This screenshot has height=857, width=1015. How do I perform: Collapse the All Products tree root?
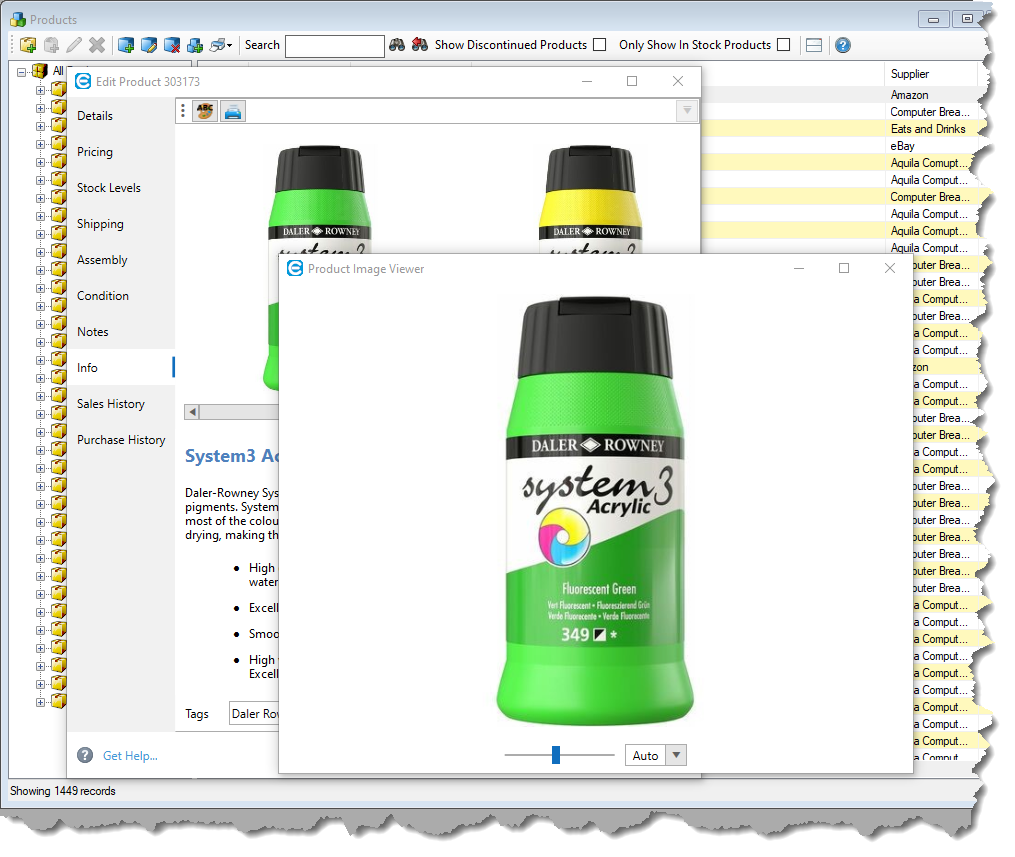point(23,71)
